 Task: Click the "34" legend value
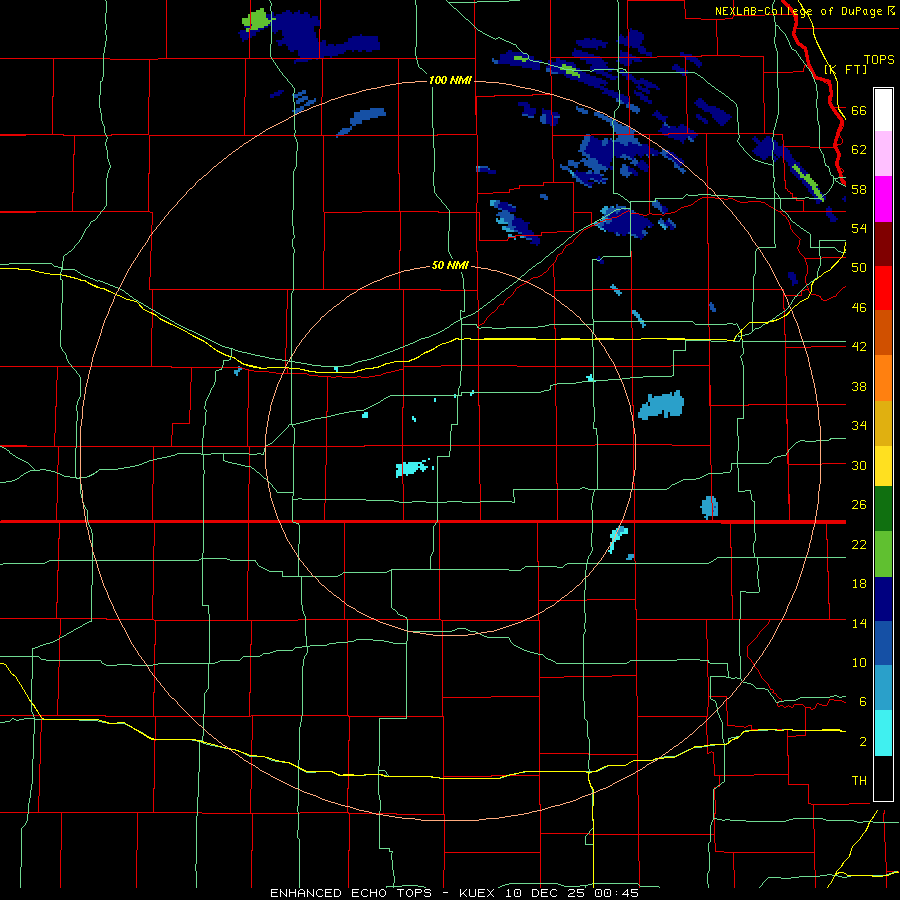tap(859, 426)
